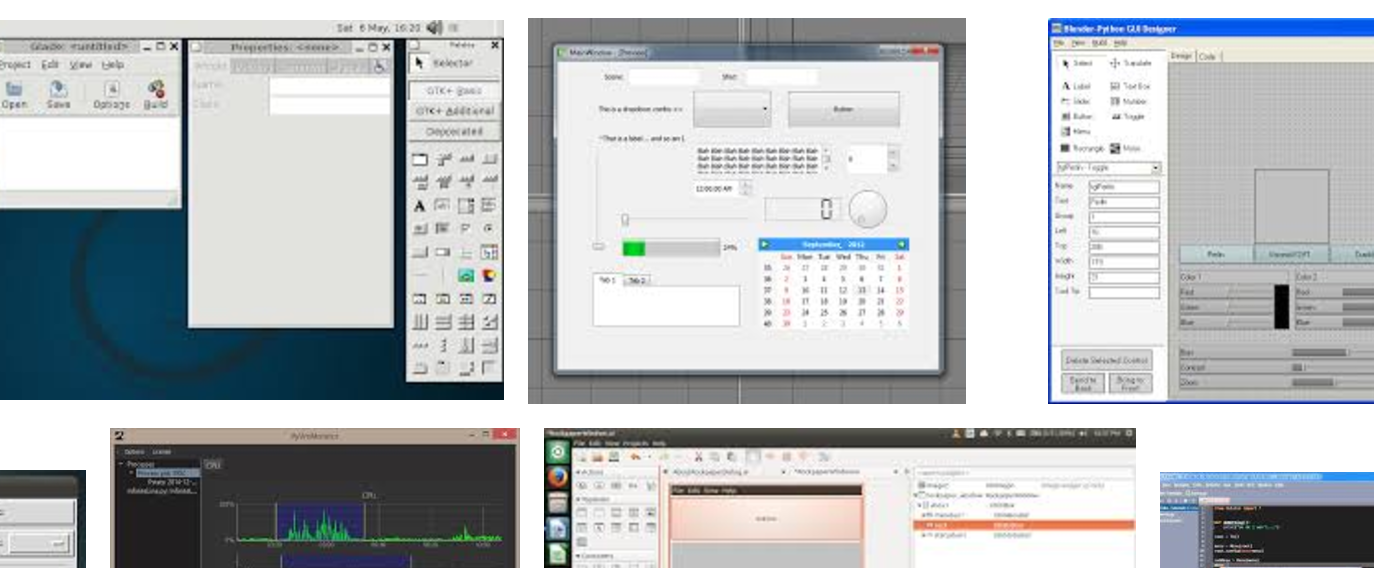Open the dropdown combo box in MainWindow
Image resolution: width=1374 pixels, height=568 pixels.
[732, 108]
